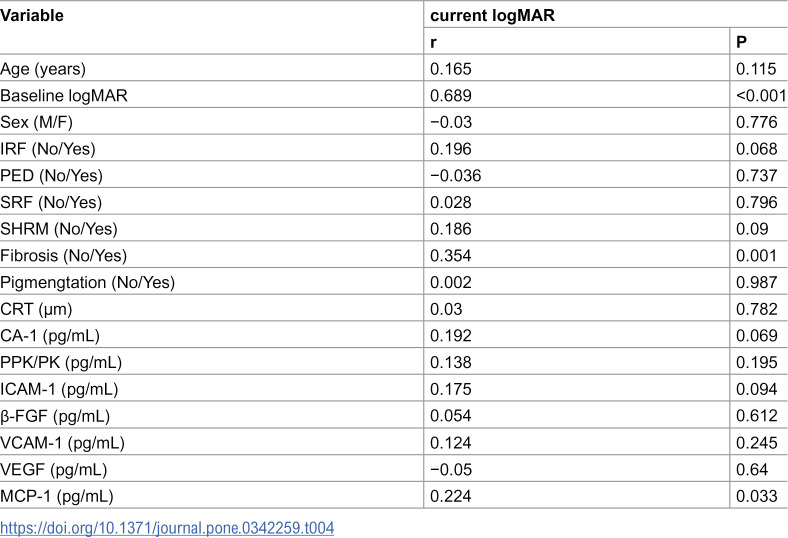Click the 0.354 Fibrosis r value
This screenshot has height=538, width=788.
[451, 256]
